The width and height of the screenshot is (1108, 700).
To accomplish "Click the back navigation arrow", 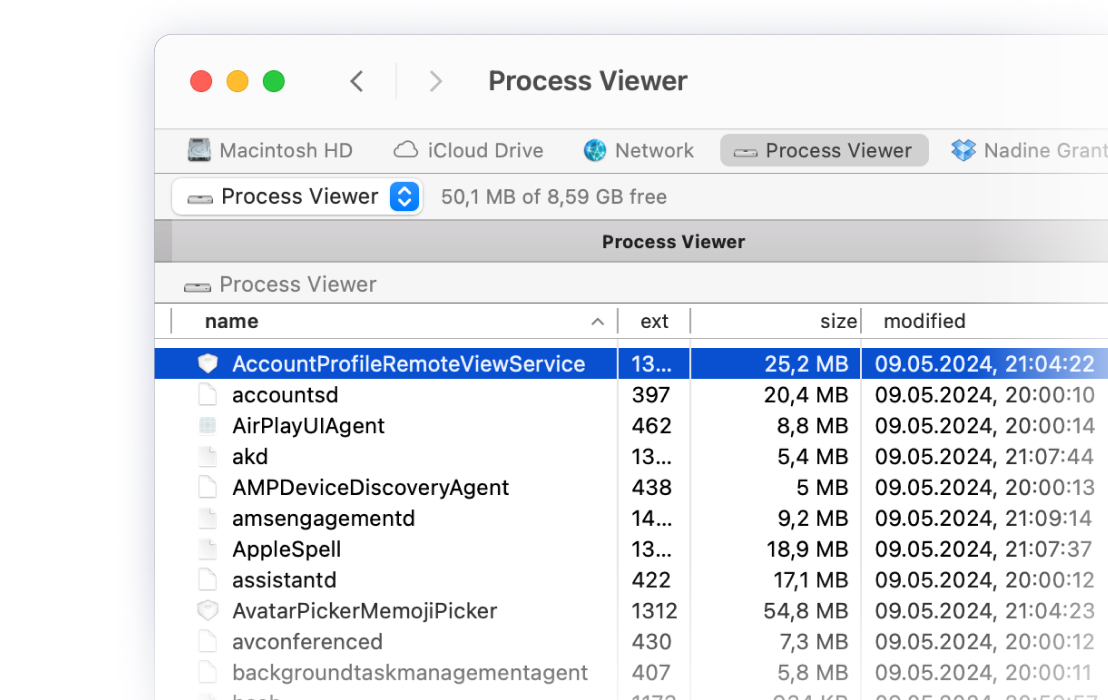I will 357,81.
